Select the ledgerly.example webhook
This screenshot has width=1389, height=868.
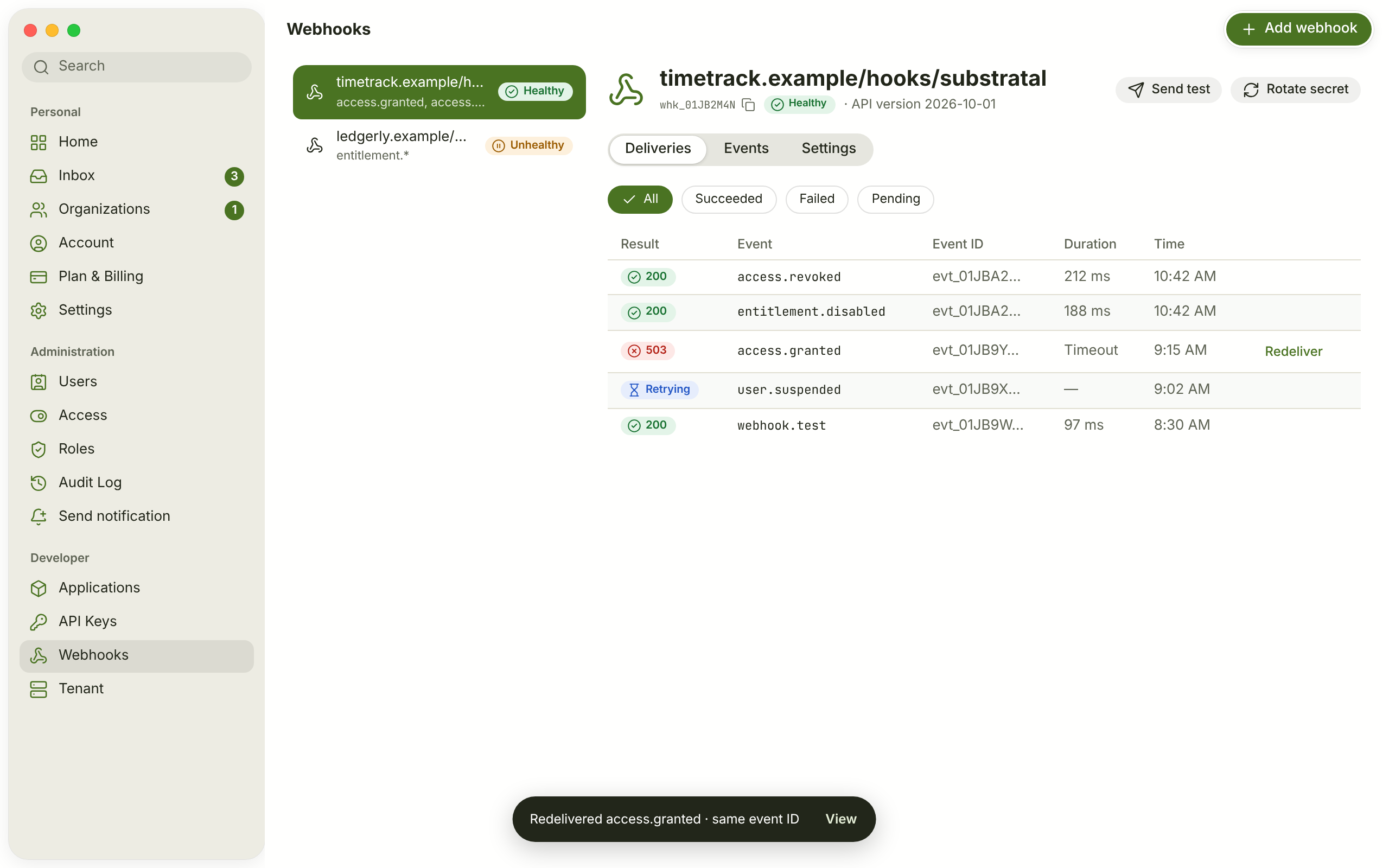click(439, 146)
